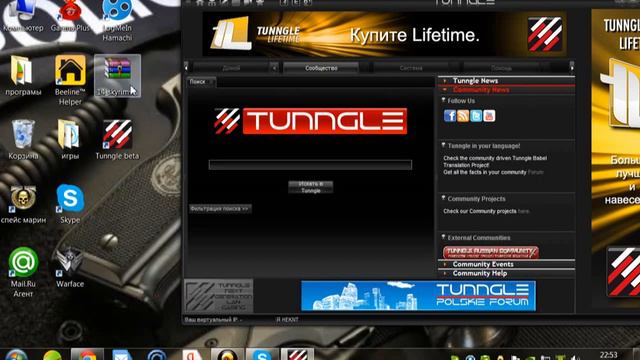Open the Tunngle Polskie Forum banner

418,296
